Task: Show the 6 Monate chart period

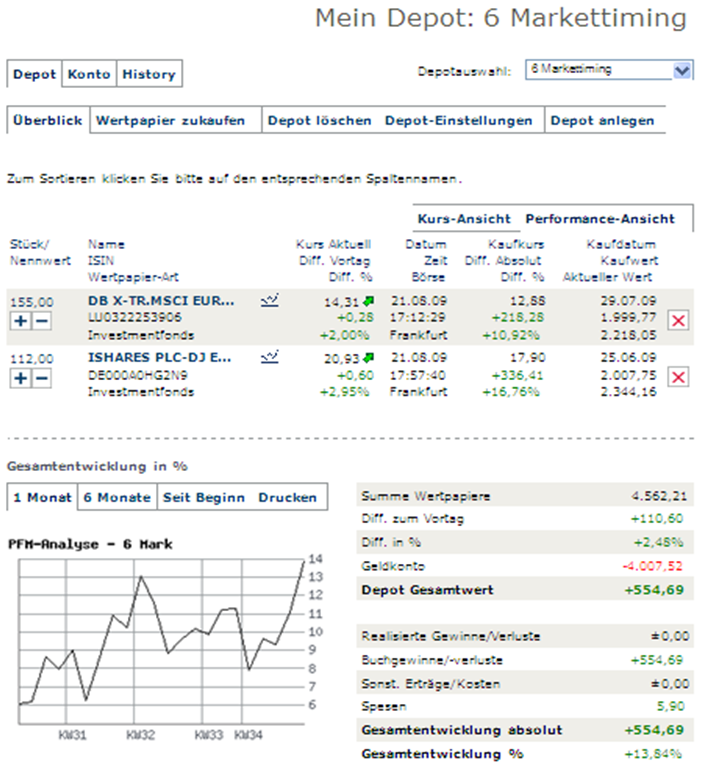Action: 116,497
